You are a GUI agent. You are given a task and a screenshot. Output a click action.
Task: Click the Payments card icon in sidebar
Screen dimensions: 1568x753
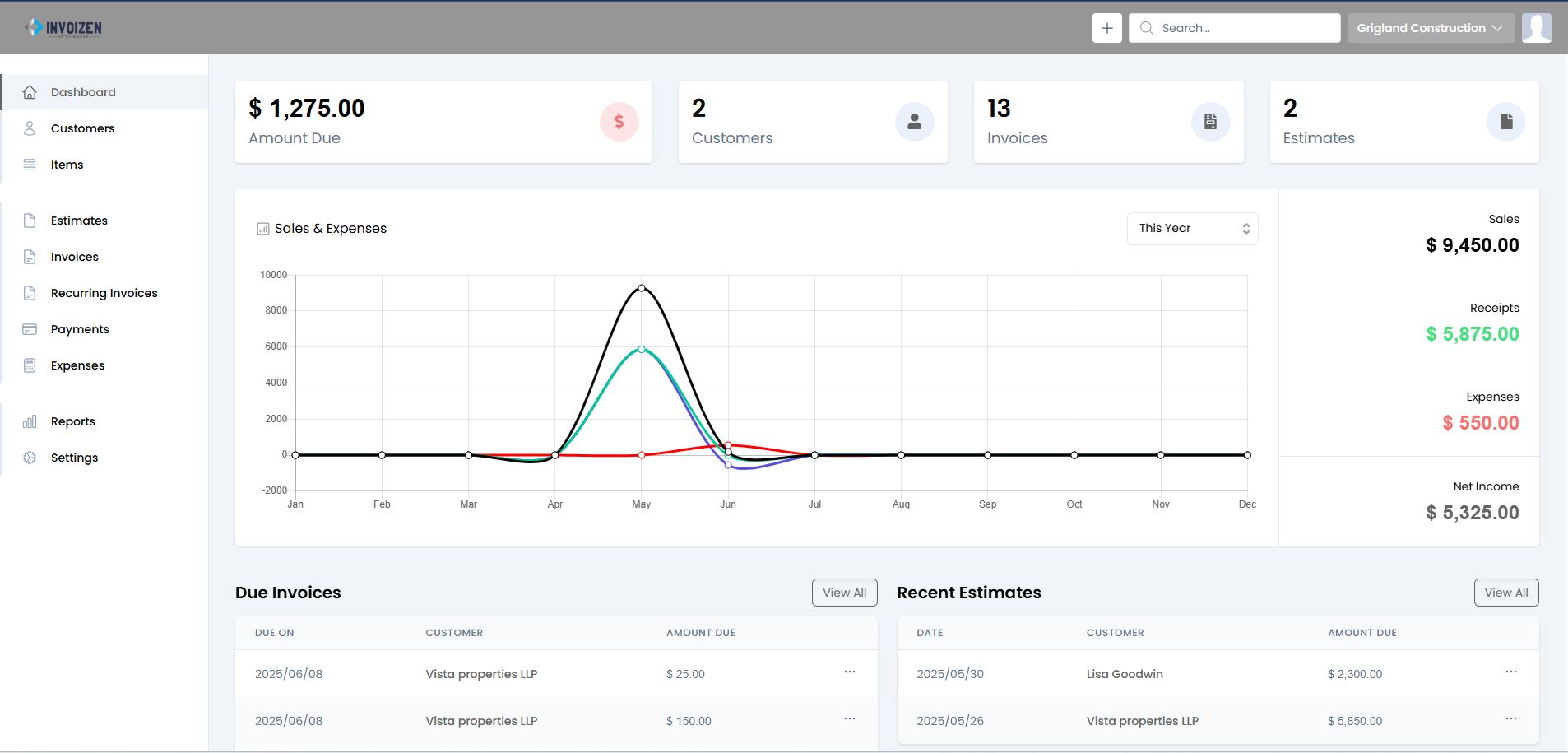[30, 328]
